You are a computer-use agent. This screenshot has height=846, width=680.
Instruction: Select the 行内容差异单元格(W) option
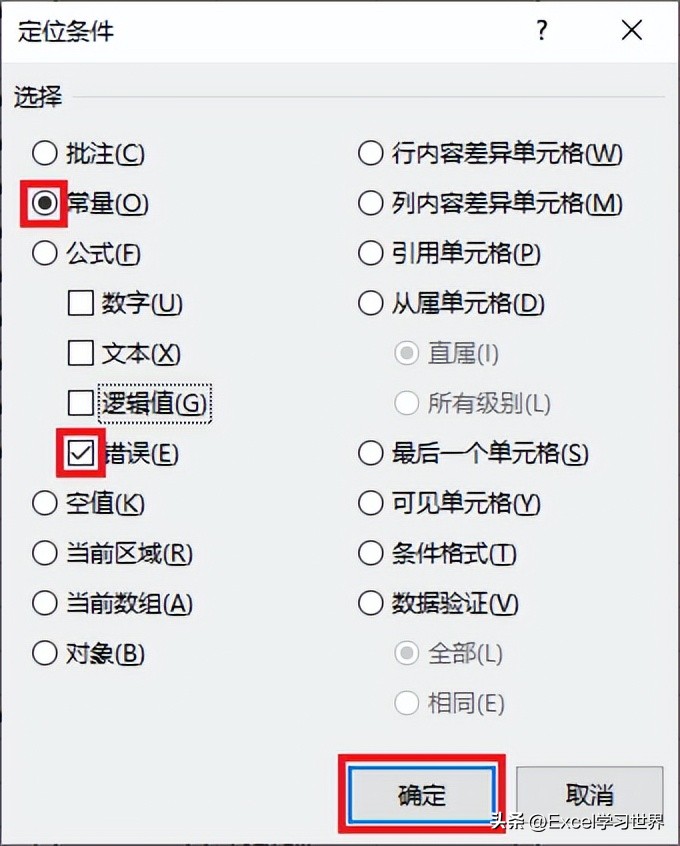(370, 153)
